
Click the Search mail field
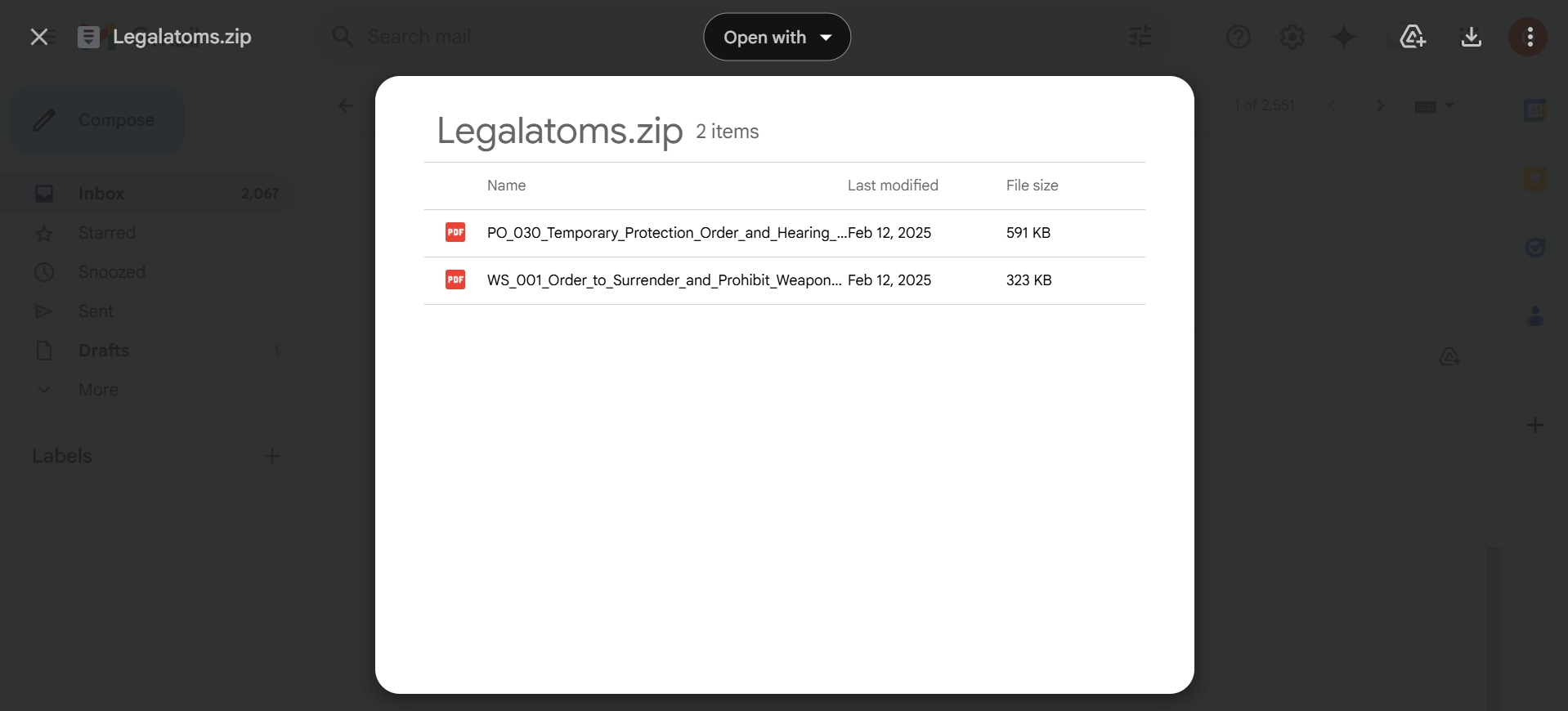coord(419,37)
